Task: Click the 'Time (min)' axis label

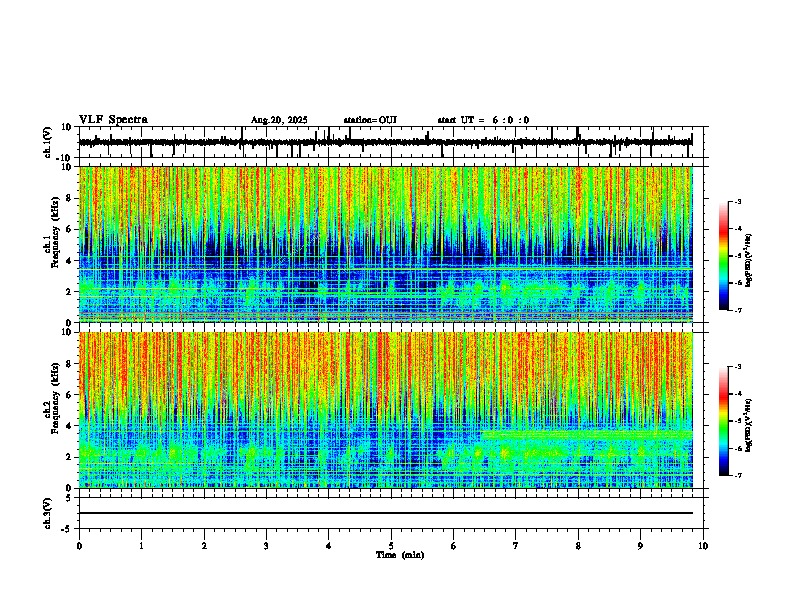Action: pos(400,555)
